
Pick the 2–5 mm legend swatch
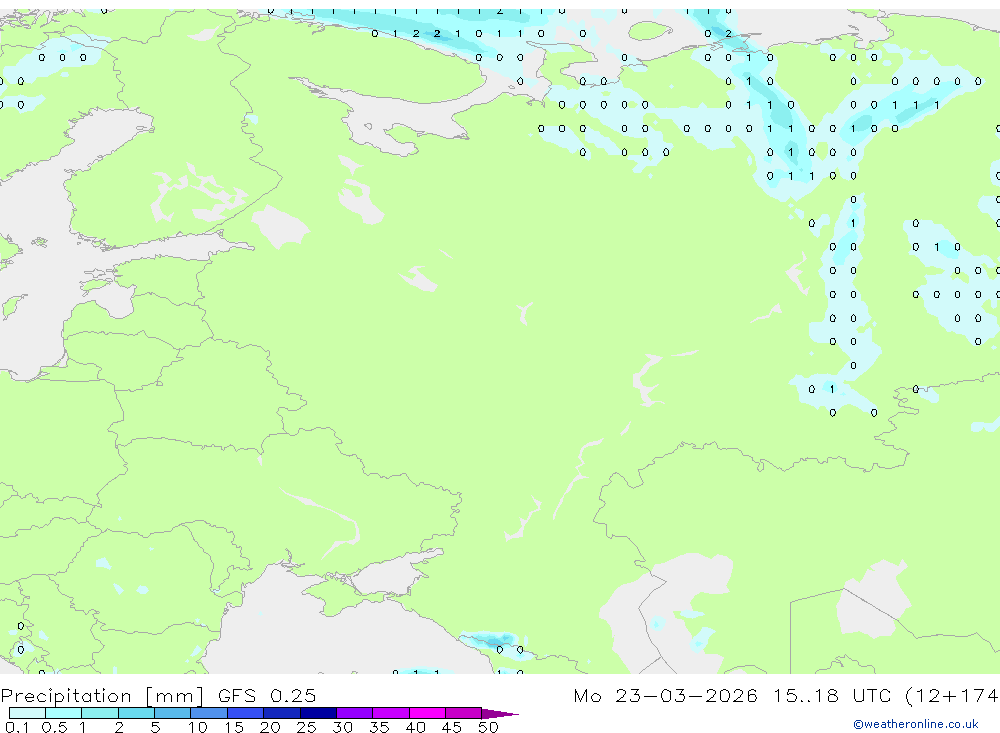click(x=136, y=713)
